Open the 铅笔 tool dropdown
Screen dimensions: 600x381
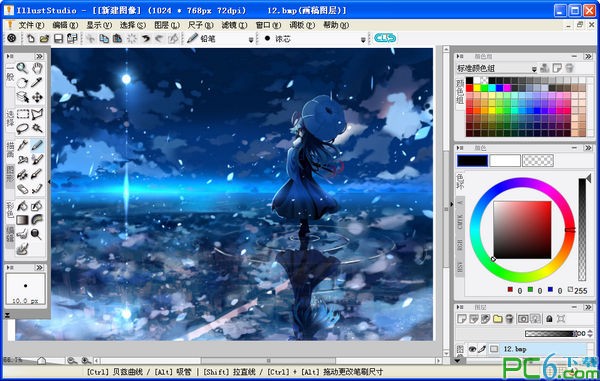[251, 39]
